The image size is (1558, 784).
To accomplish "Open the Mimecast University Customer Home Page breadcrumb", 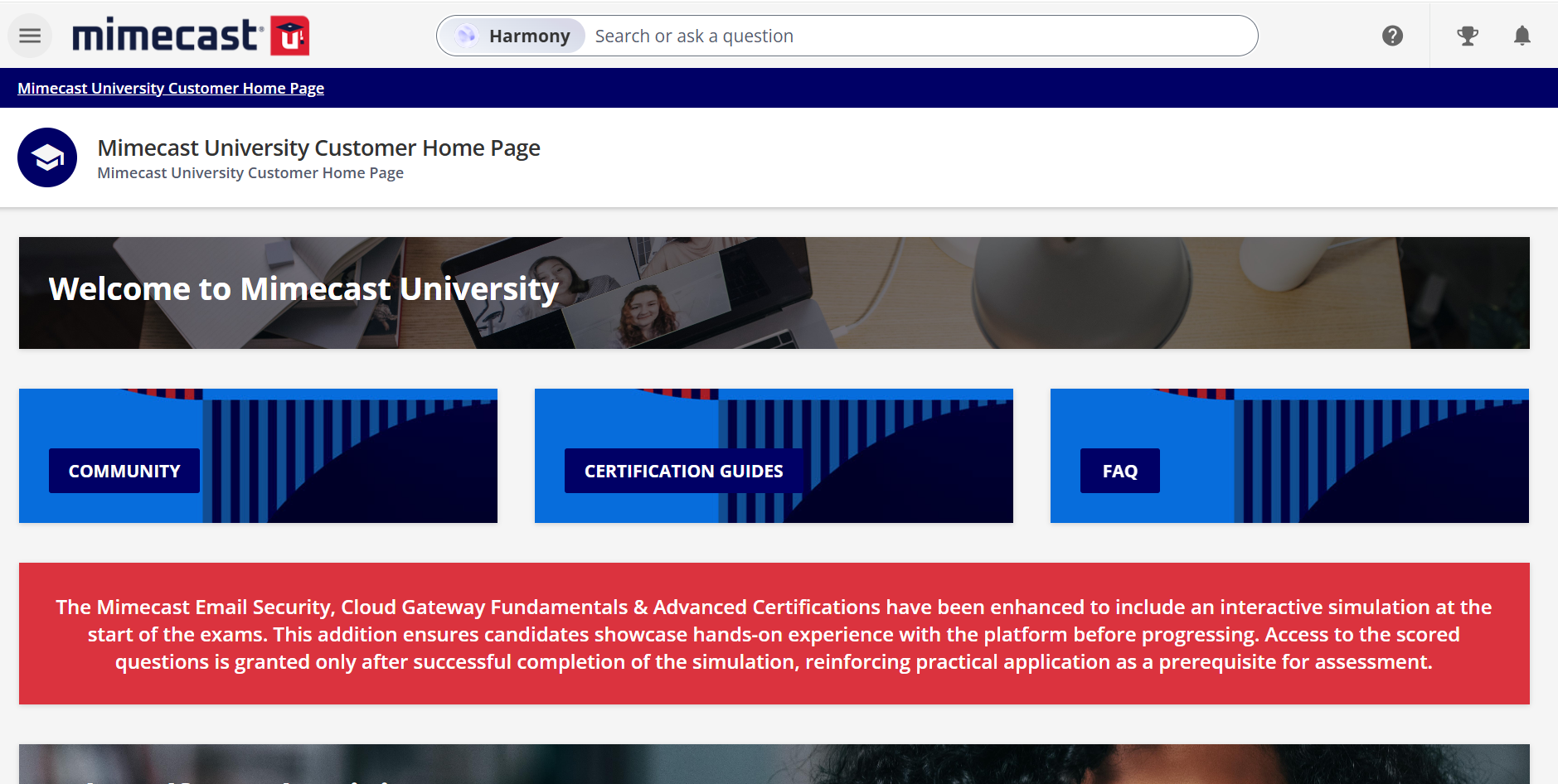I will (170, 88).
